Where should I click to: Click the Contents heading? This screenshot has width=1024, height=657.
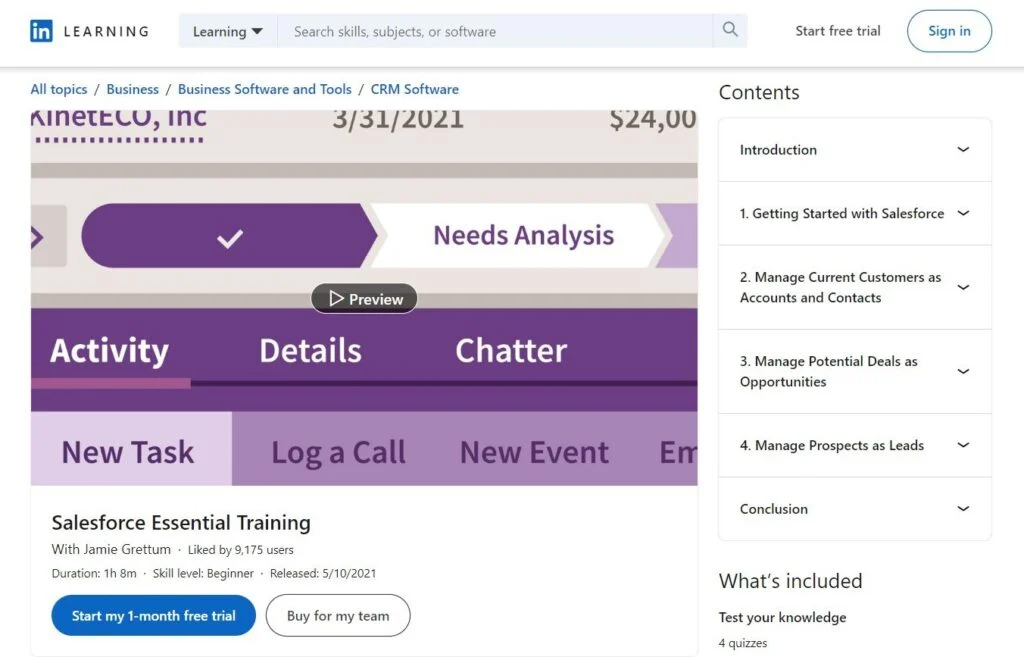coord(759,92)
